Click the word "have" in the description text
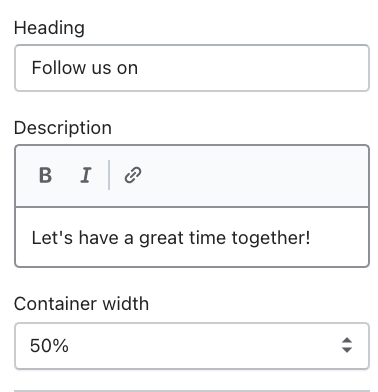 [99, 238]
